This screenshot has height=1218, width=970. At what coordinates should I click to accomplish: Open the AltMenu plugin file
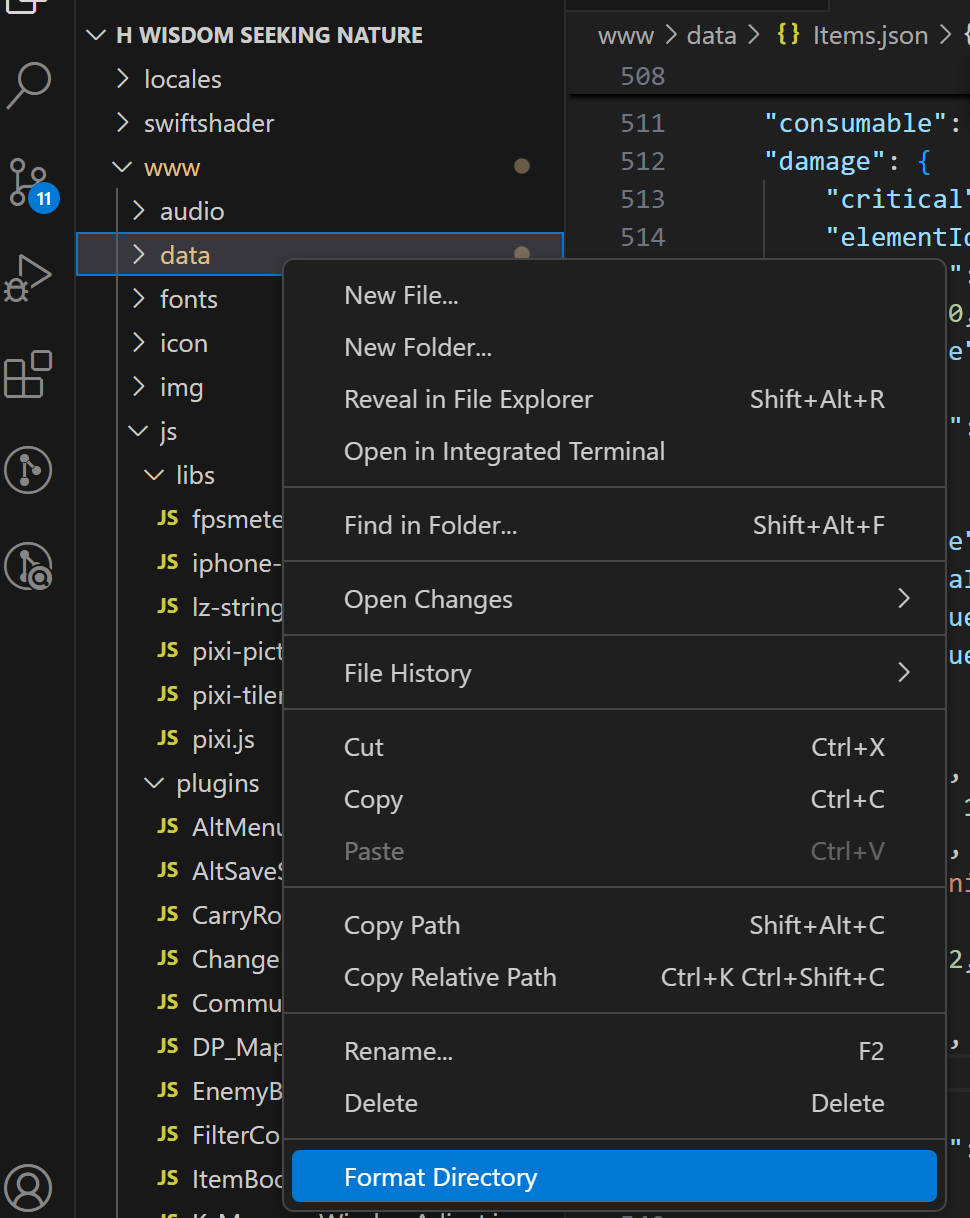(x=238, y=827)
